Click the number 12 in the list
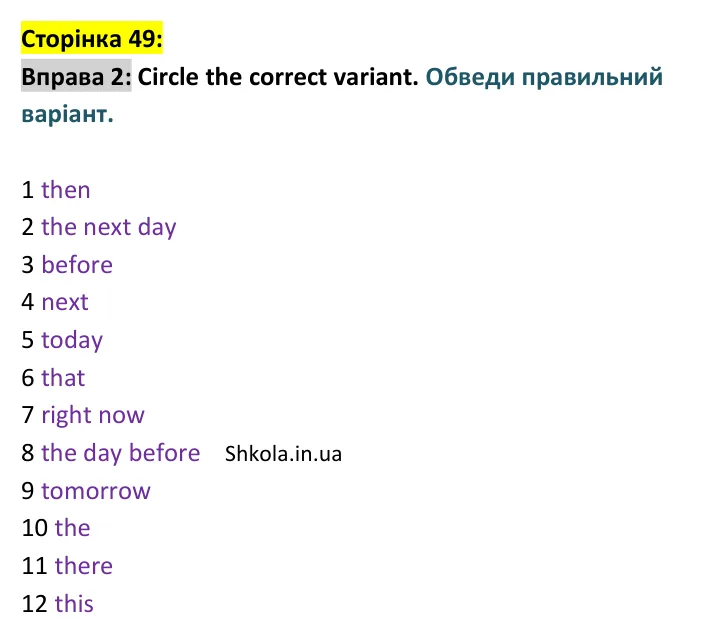Image resolution: width=702 pixels, height=639 pixels. click(x=34, y=604)
